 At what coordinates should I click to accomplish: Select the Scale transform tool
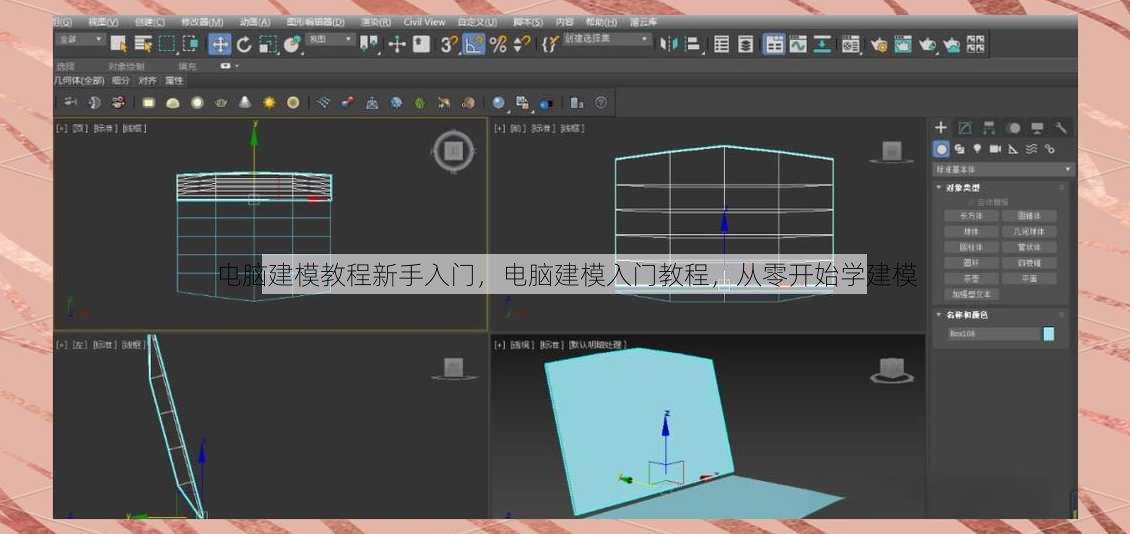point(267,45)
